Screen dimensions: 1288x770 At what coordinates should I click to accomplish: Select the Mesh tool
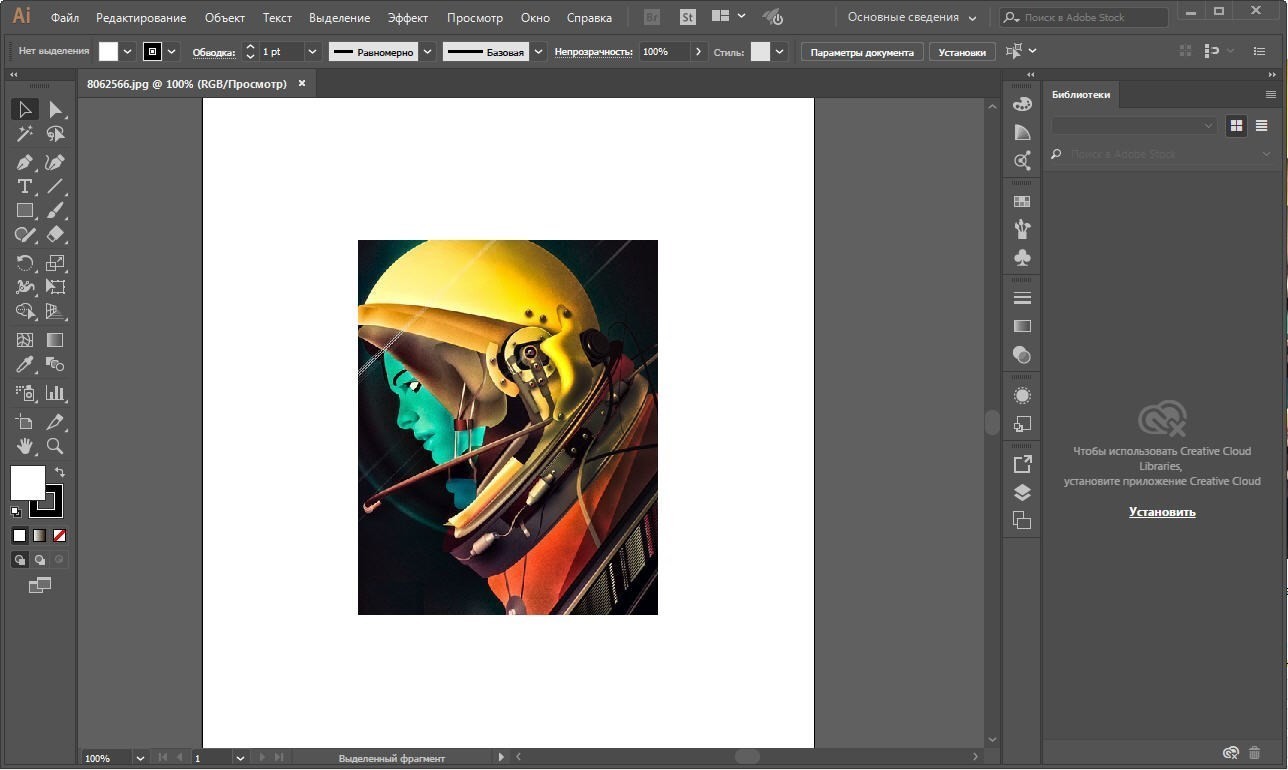point(25,341)
